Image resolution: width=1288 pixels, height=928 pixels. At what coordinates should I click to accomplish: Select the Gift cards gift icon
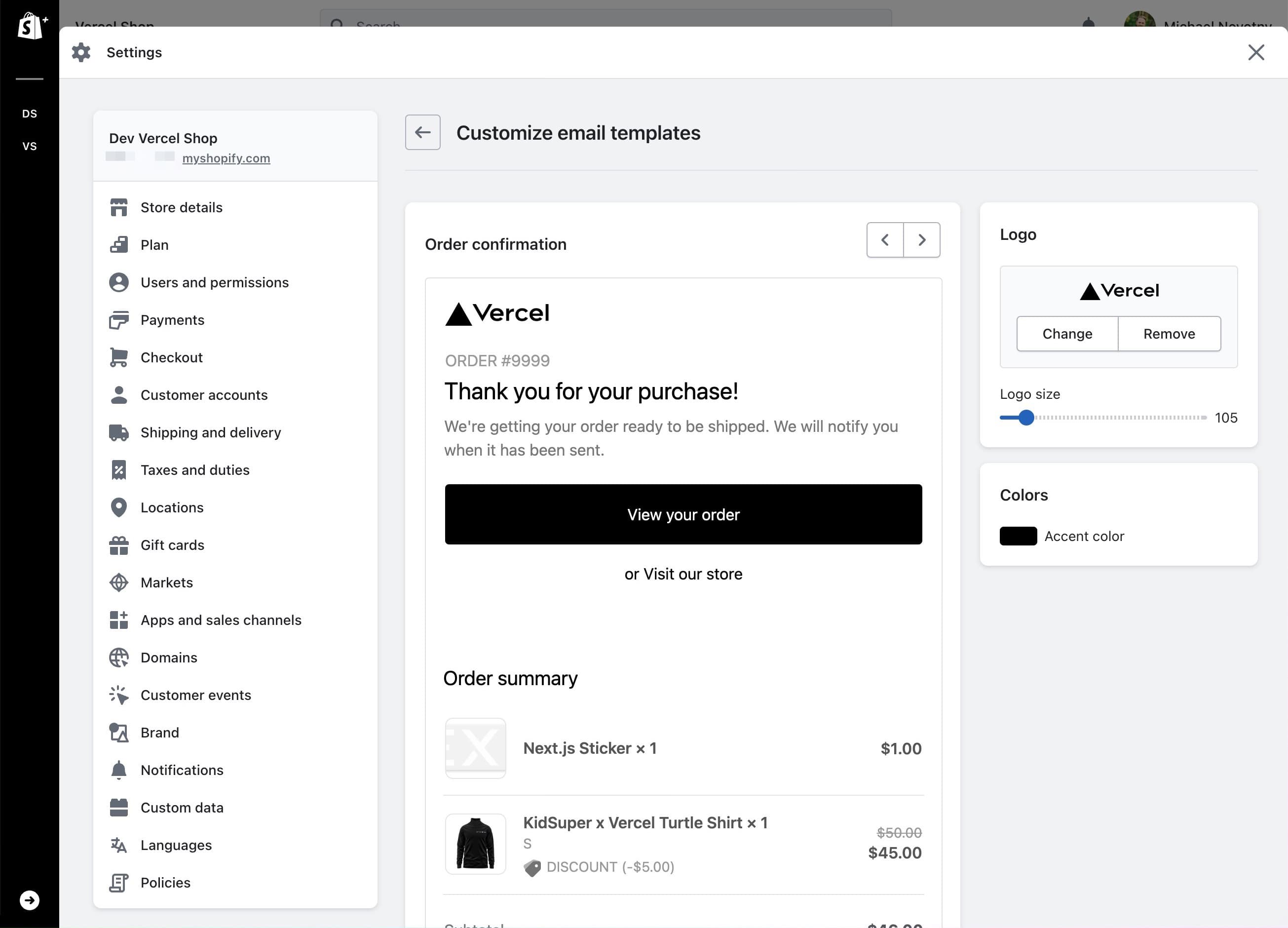coord(119,544)
